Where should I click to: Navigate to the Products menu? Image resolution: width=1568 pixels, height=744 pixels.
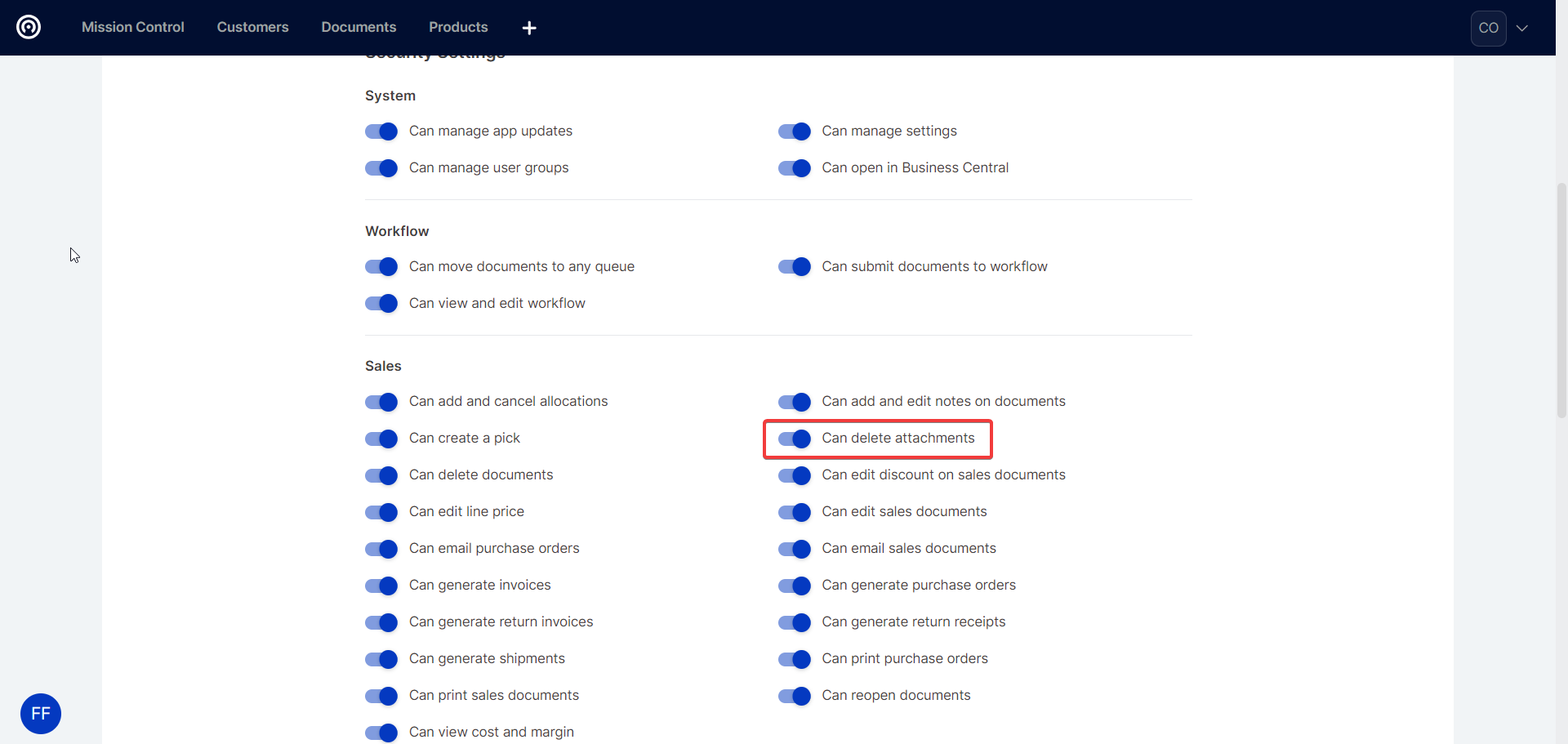point(458,27)
